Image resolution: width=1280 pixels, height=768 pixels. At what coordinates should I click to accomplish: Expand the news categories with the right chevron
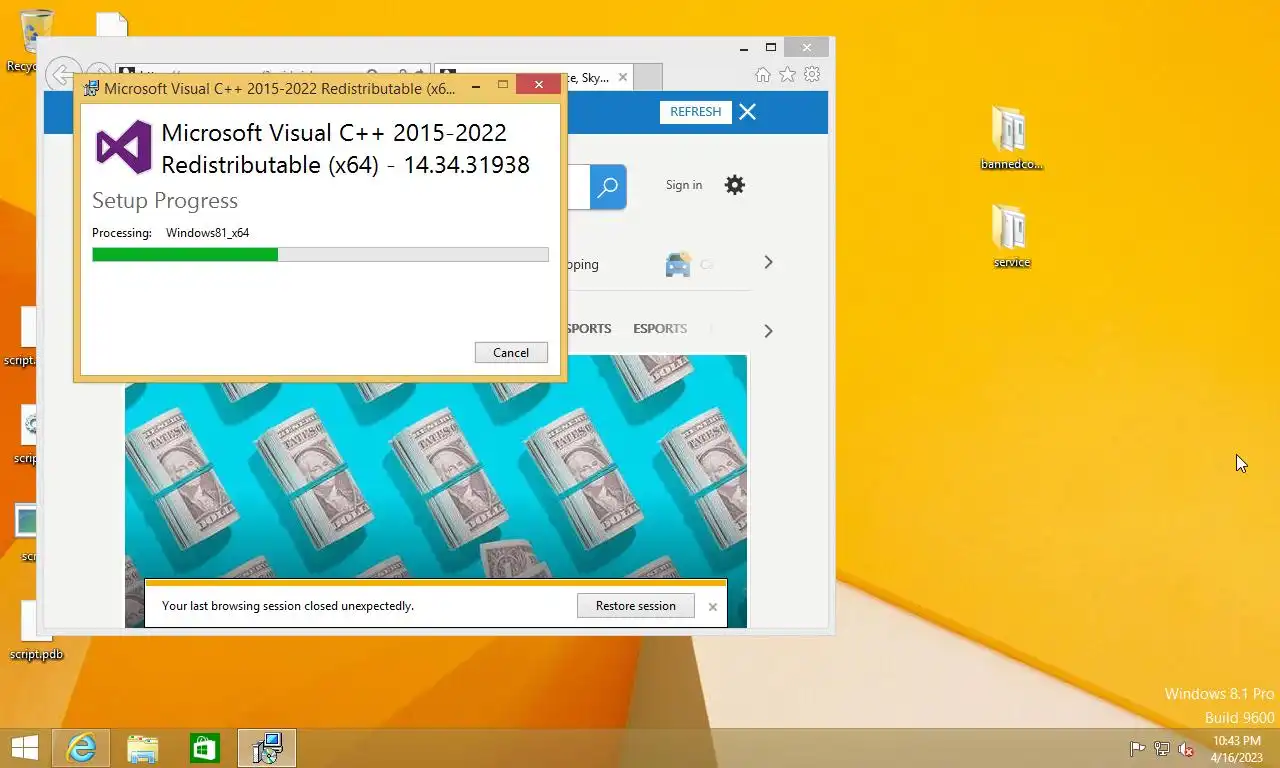(768, 330)
